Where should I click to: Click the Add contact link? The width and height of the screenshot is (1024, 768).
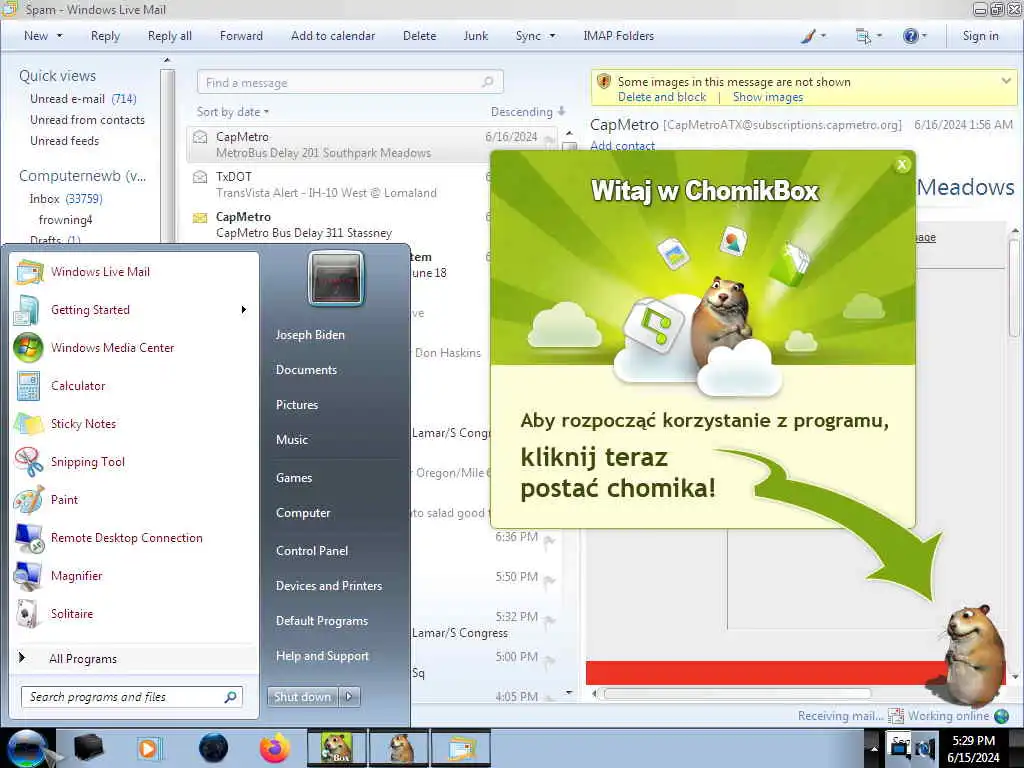(622, 146)
